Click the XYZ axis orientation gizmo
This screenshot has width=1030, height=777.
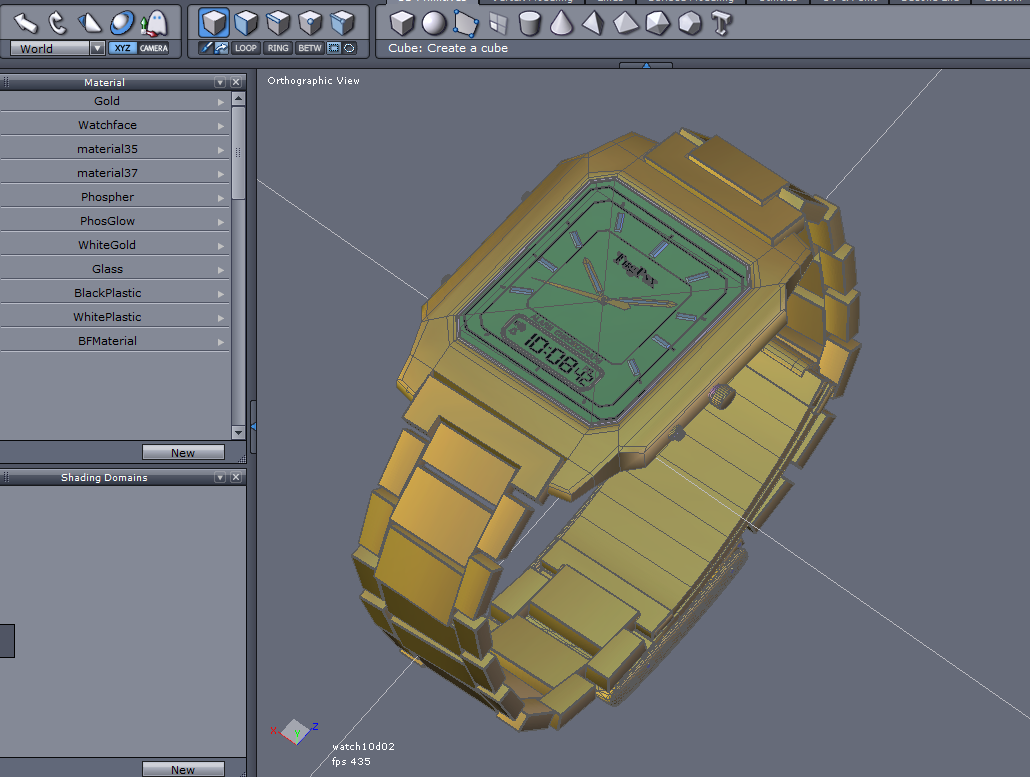pyautogui.click(x=296, y=730)
